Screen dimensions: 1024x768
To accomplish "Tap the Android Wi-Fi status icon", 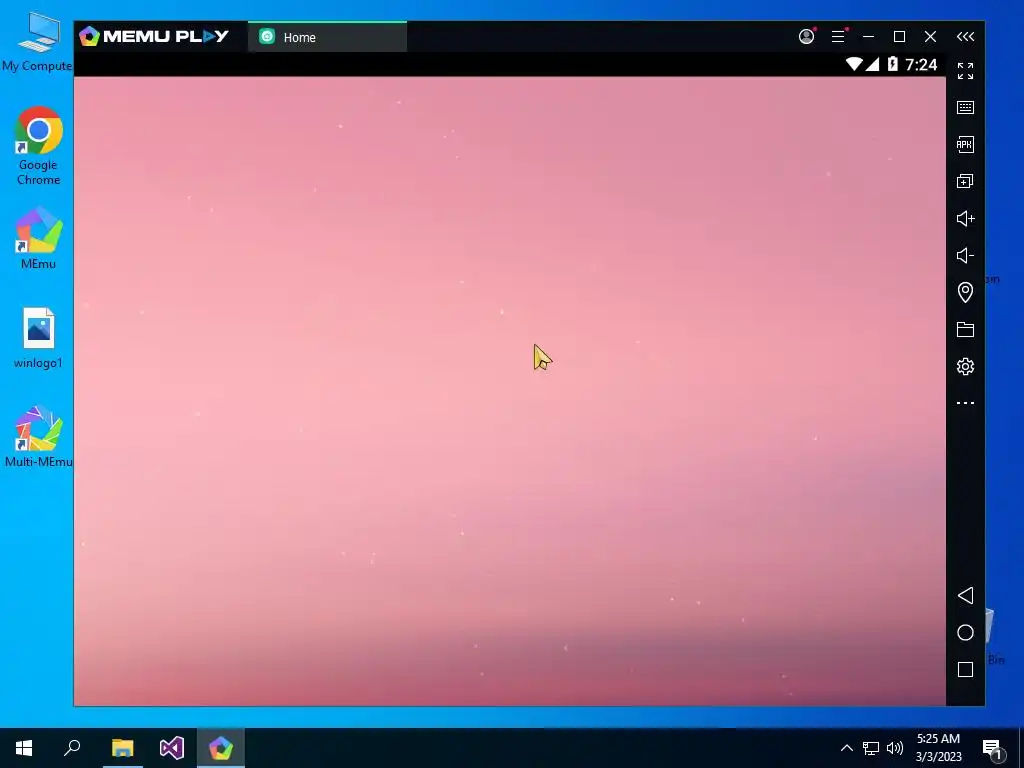I will [854, 64].
